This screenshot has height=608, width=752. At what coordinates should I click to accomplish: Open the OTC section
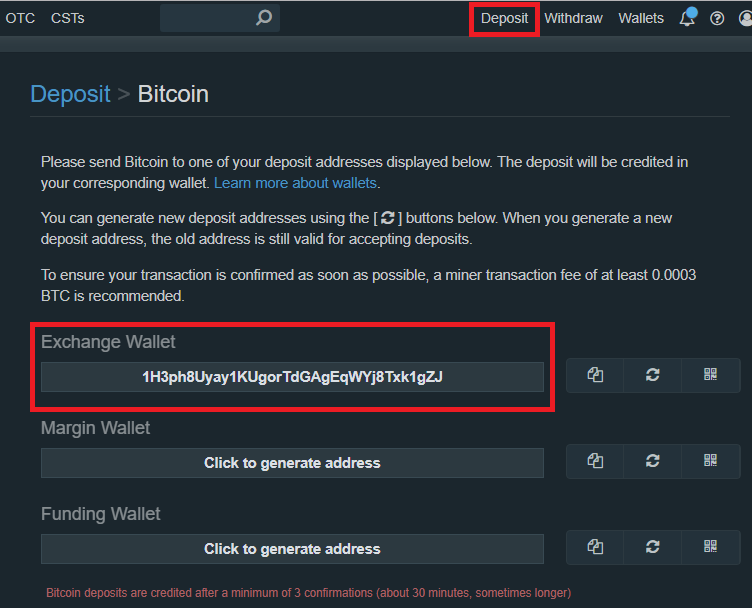20,18
